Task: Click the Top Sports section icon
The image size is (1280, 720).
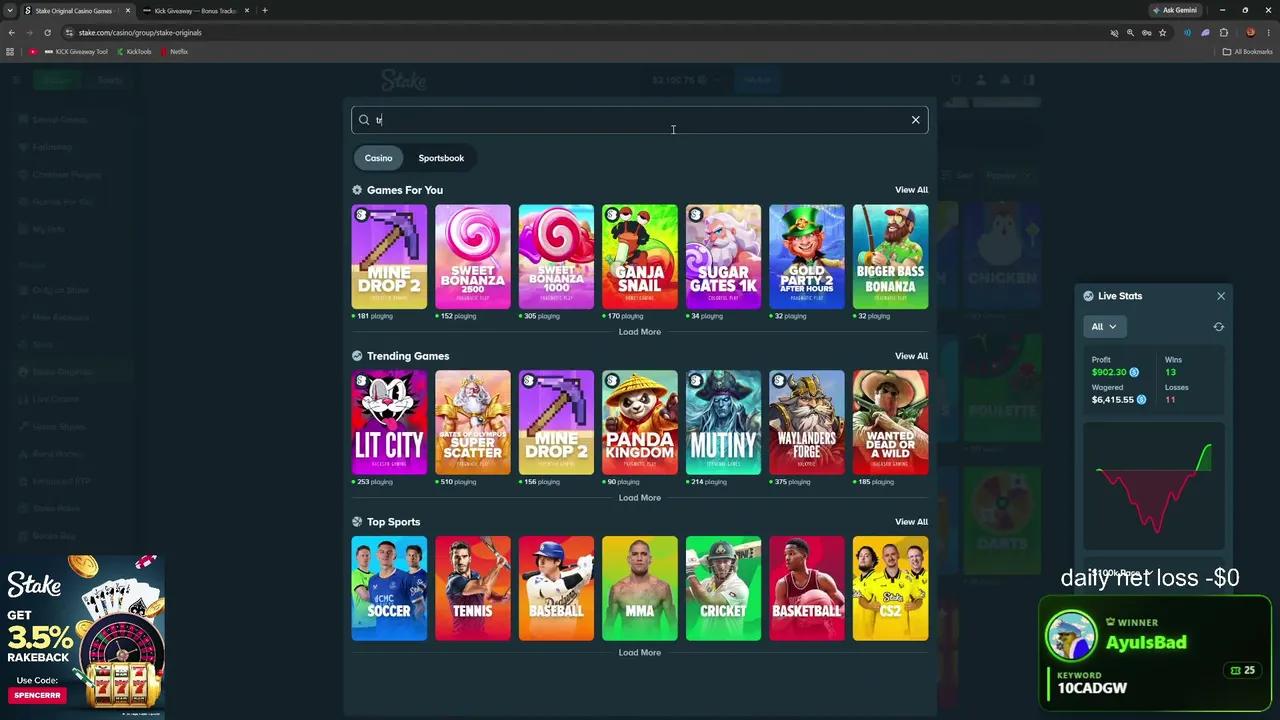Action: pos(357,522)
